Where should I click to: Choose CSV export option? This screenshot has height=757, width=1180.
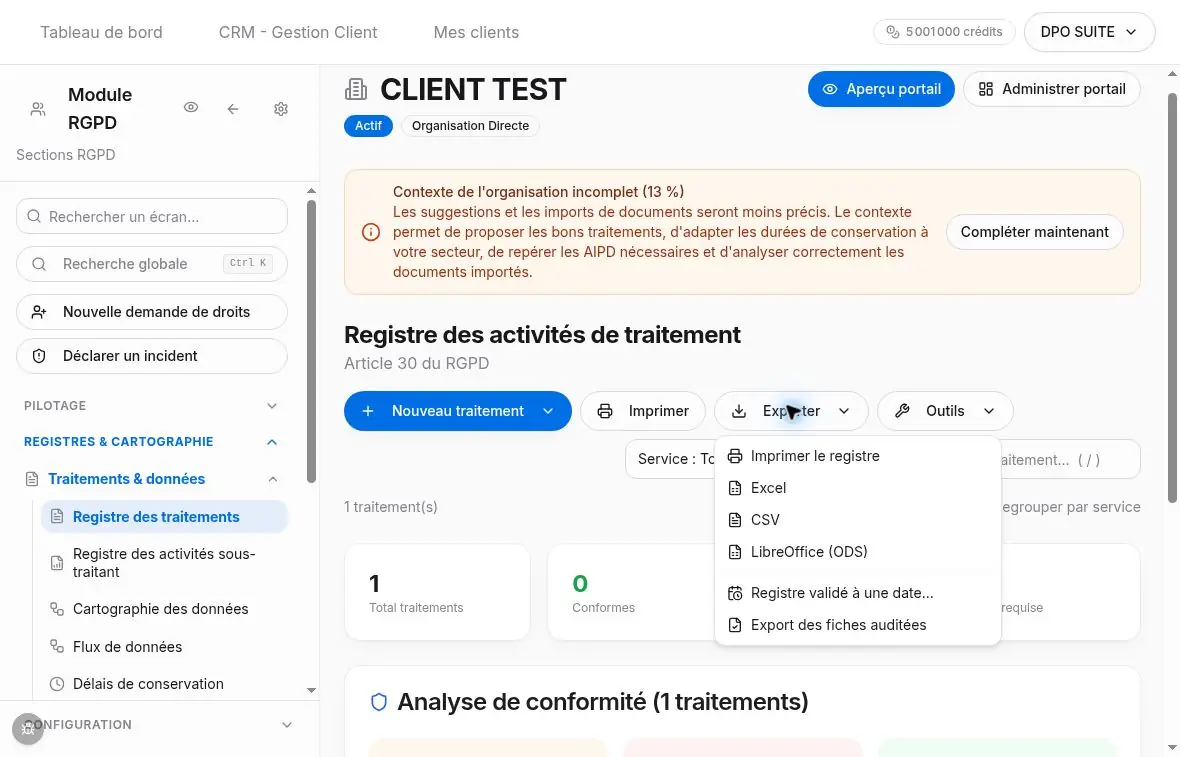857,520
